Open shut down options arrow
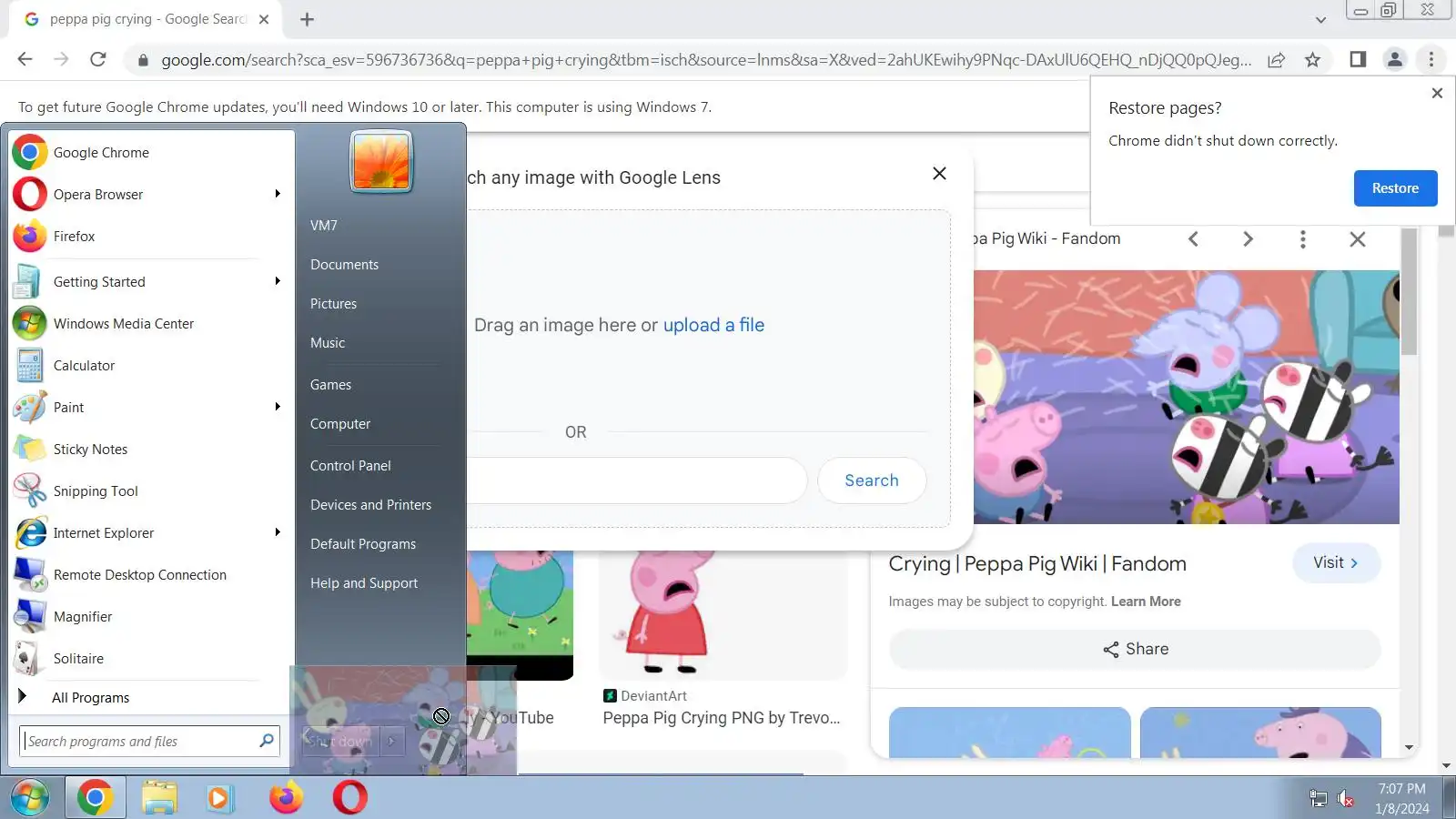Viewport: 1456px width, 819px height. 392,742
